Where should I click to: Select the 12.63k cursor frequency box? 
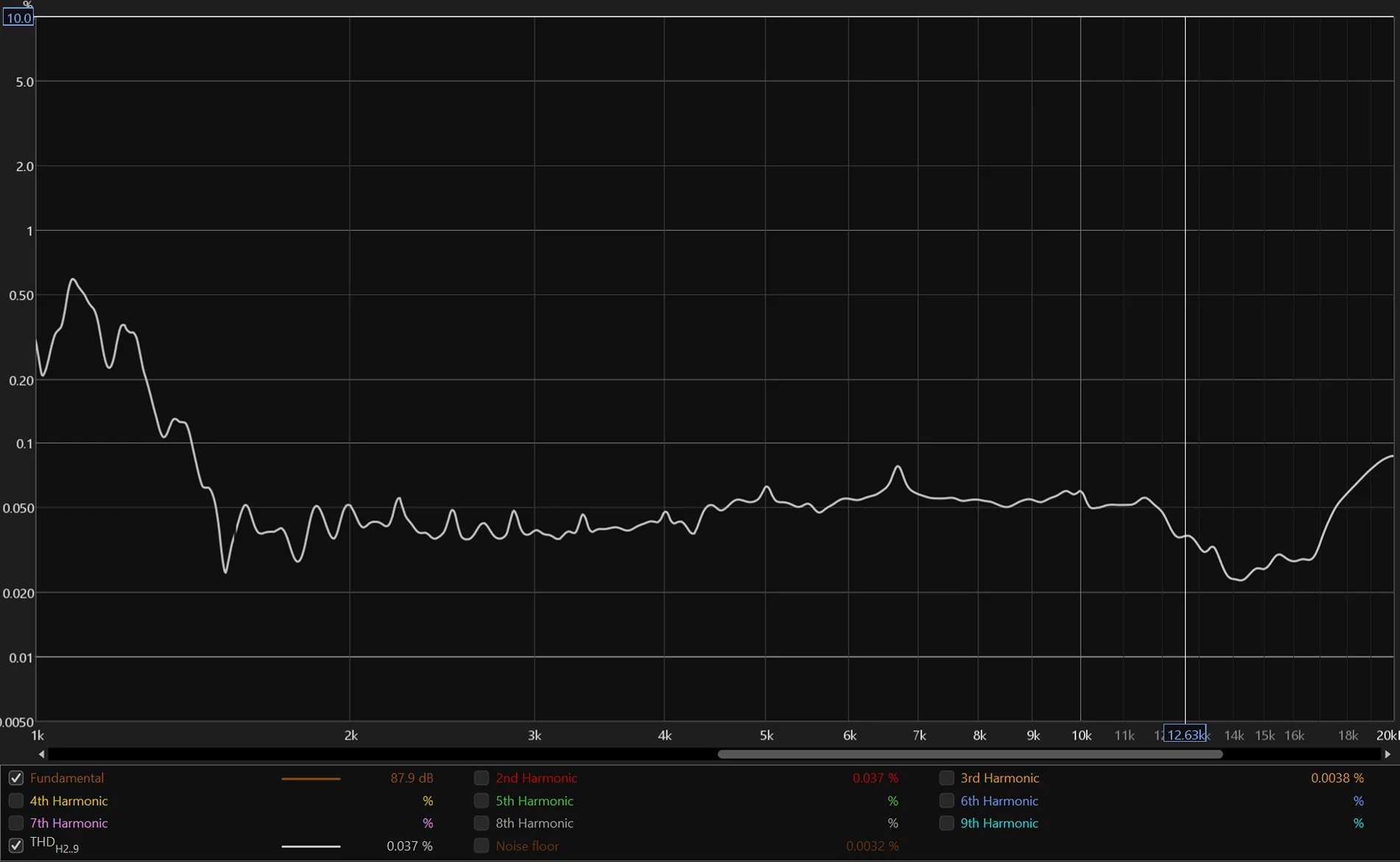click(1184, 735)
